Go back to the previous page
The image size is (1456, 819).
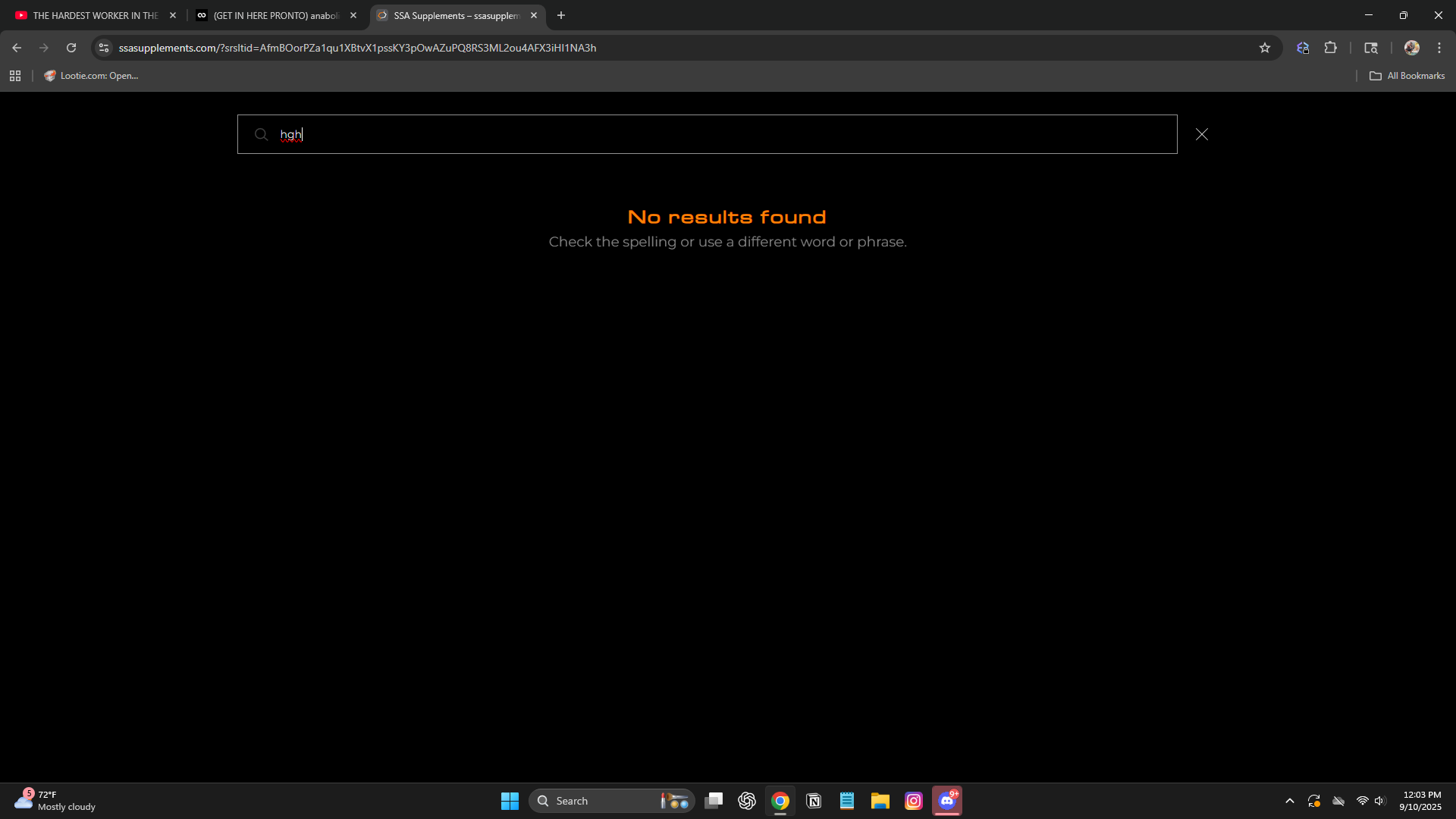17,48
